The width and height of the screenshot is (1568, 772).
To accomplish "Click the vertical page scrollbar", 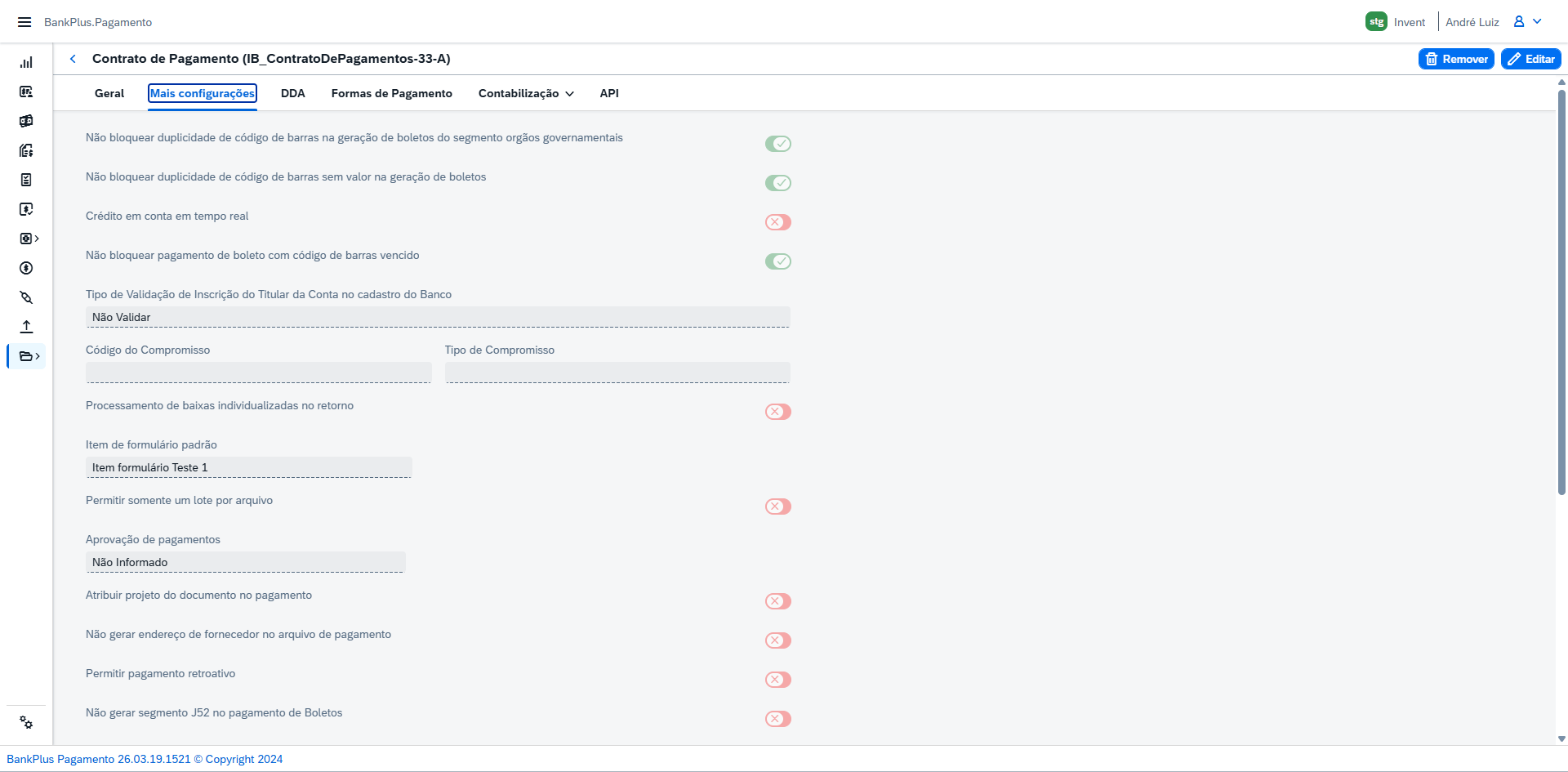I will (1561, 292).
